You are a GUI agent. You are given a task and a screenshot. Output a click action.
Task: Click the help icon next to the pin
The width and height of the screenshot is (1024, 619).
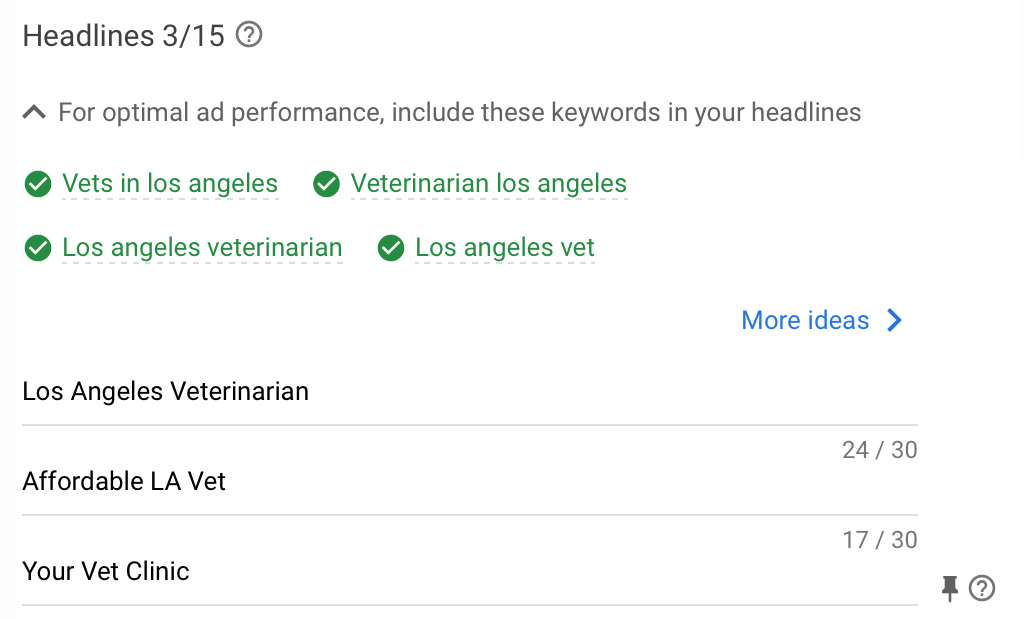coord(982,588)
